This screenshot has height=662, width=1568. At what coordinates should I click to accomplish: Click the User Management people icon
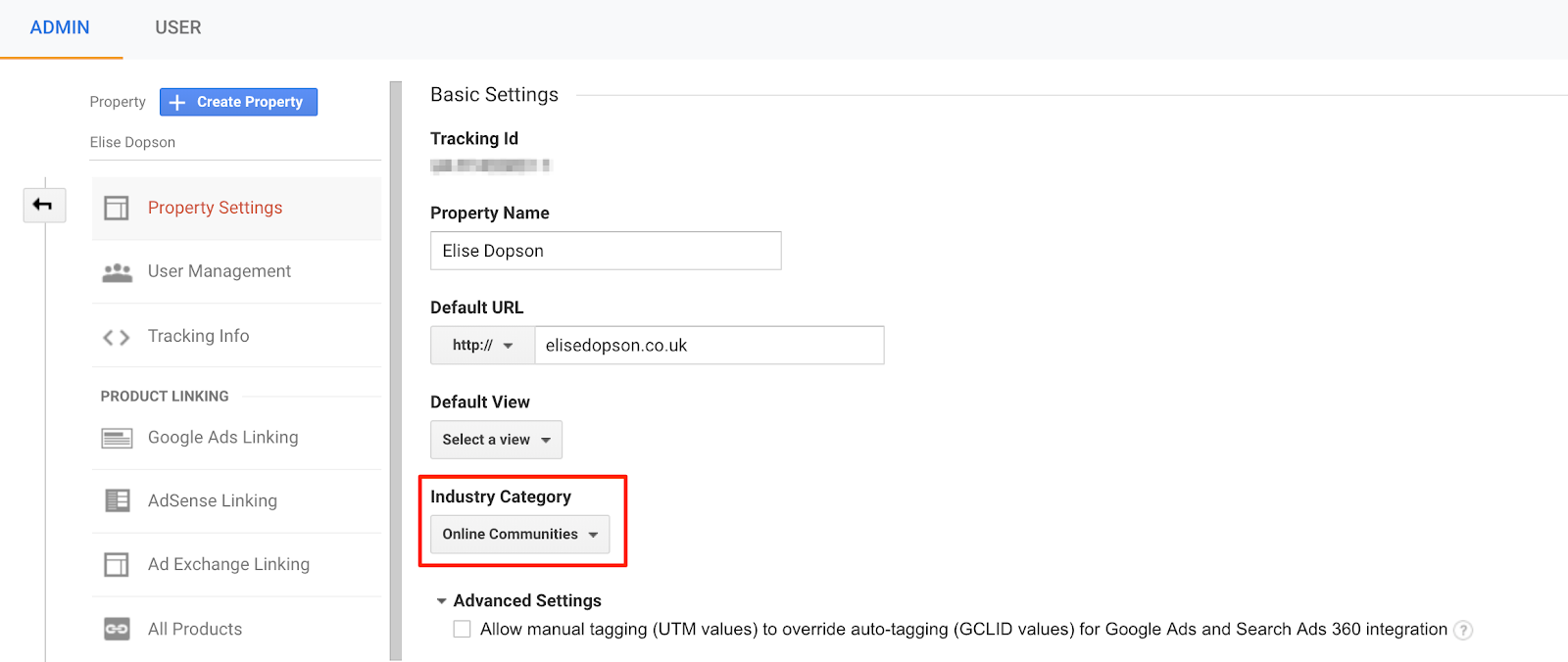tap(117, 272)
